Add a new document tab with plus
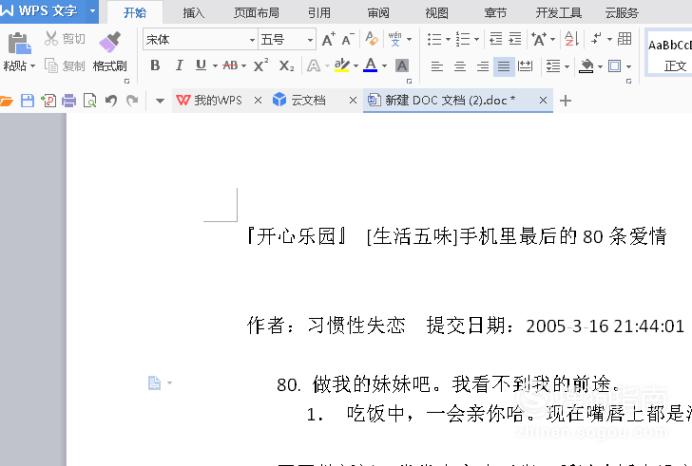Viewport: 692px width, 466px height. (565, 101)
